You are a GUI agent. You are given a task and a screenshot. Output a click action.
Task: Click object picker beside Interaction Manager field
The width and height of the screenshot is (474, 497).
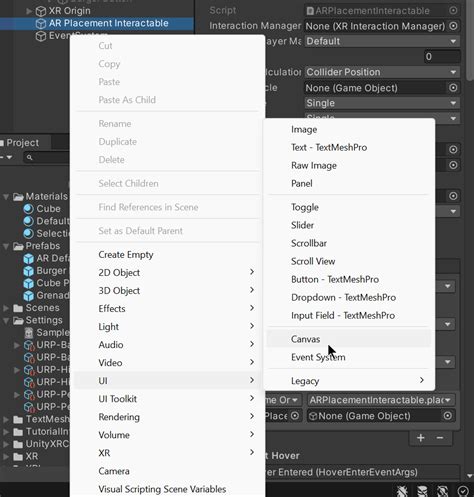click(453, 26)
